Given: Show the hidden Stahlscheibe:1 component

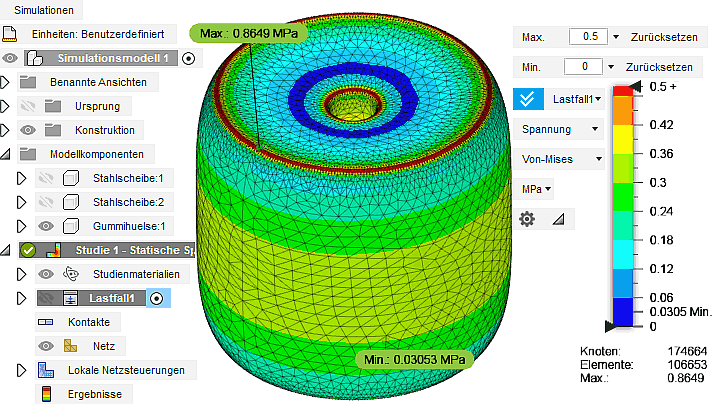Looking at the screenshot, I should 45,178.
